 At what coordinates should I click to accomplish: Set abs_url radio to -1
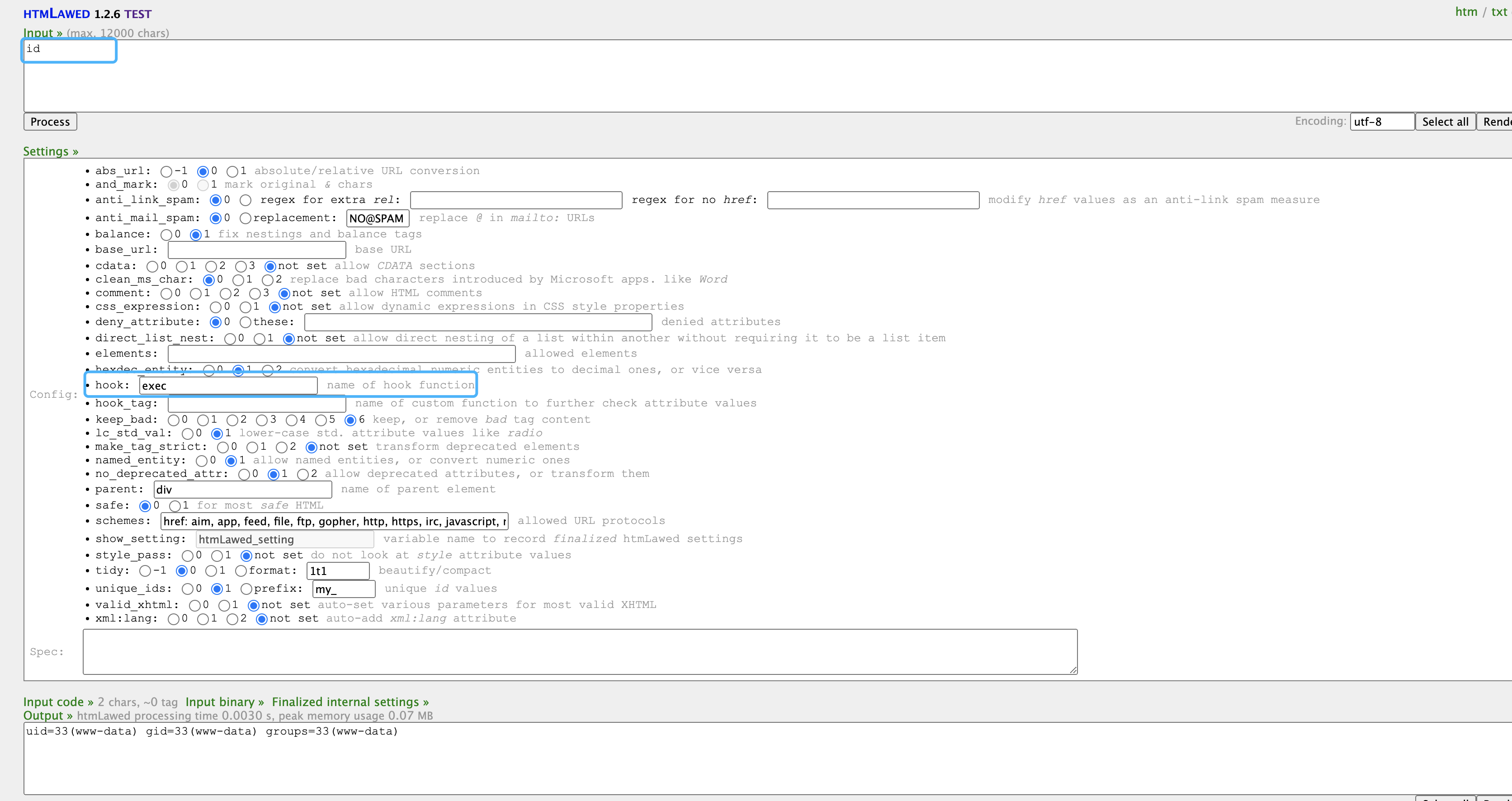167,171
